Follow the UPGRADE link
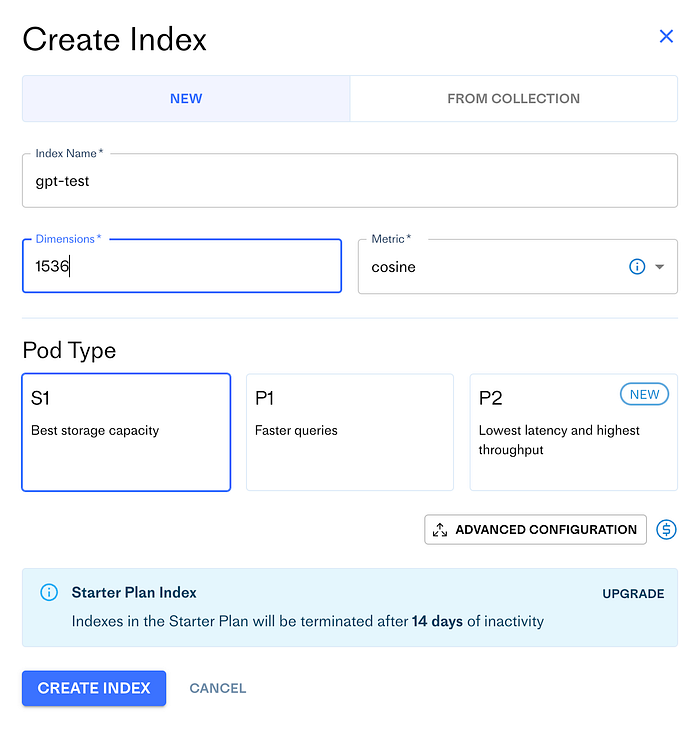The width and height of the screenshot is (700, 747). click(633, 594)
